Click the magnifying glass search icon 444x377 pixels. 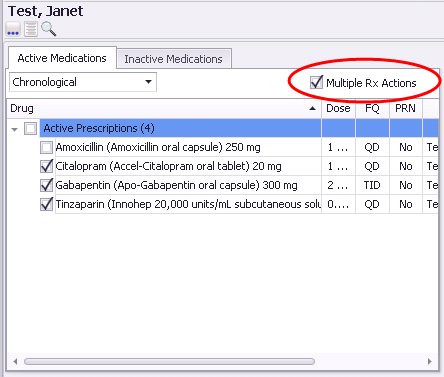point(49,29)
